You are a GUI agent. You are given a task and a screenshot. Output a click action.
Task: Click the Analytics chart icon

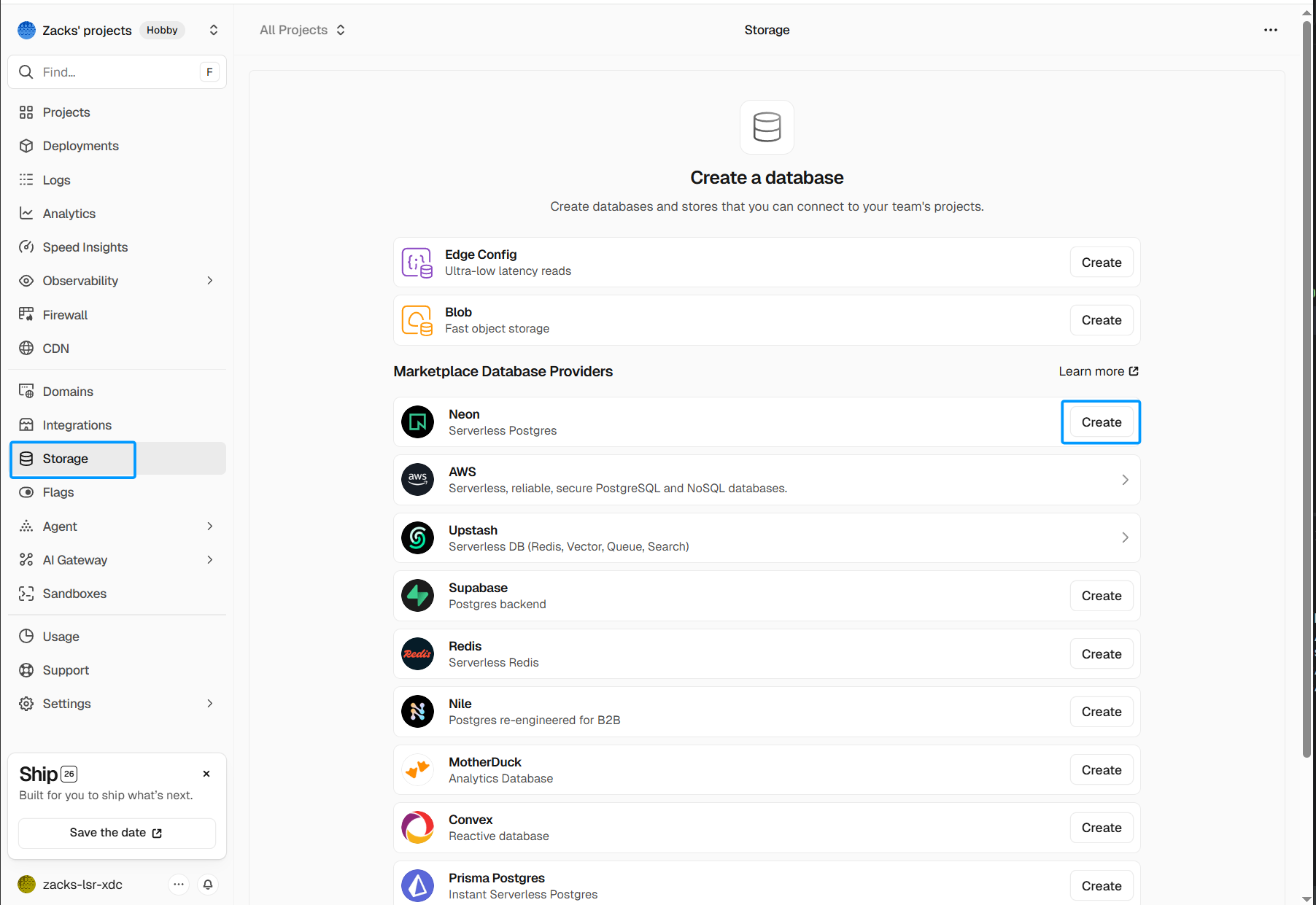(26, 213)
